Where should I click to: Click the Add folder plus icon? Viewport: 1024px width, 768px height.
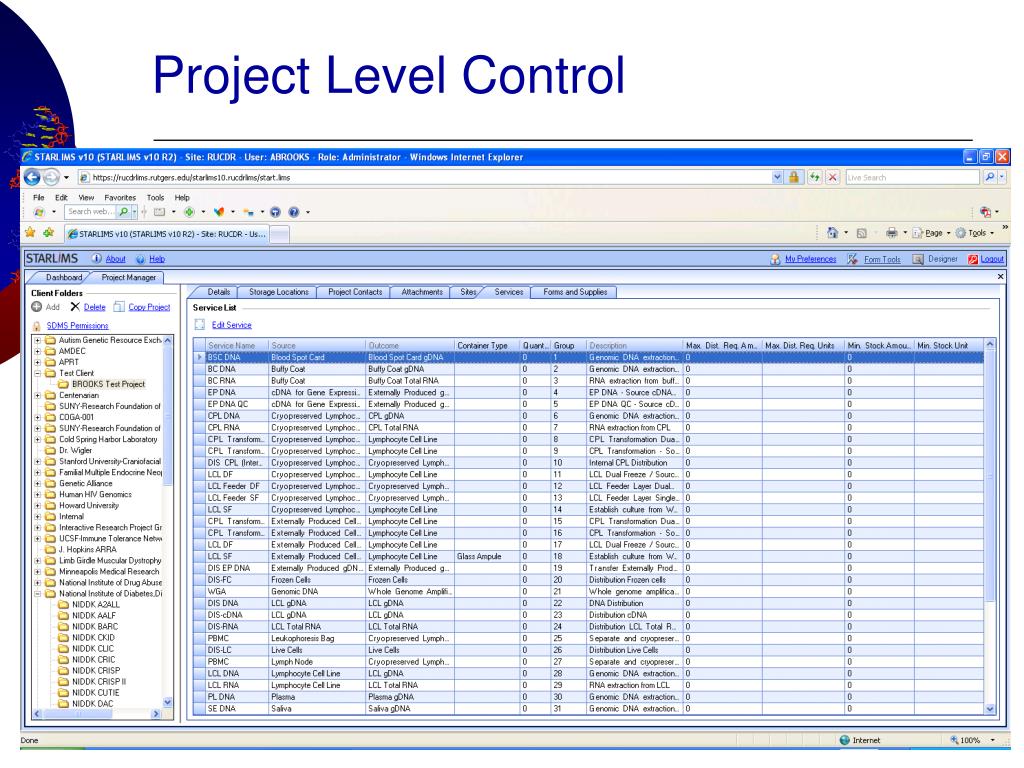click(x=37, y=307)
